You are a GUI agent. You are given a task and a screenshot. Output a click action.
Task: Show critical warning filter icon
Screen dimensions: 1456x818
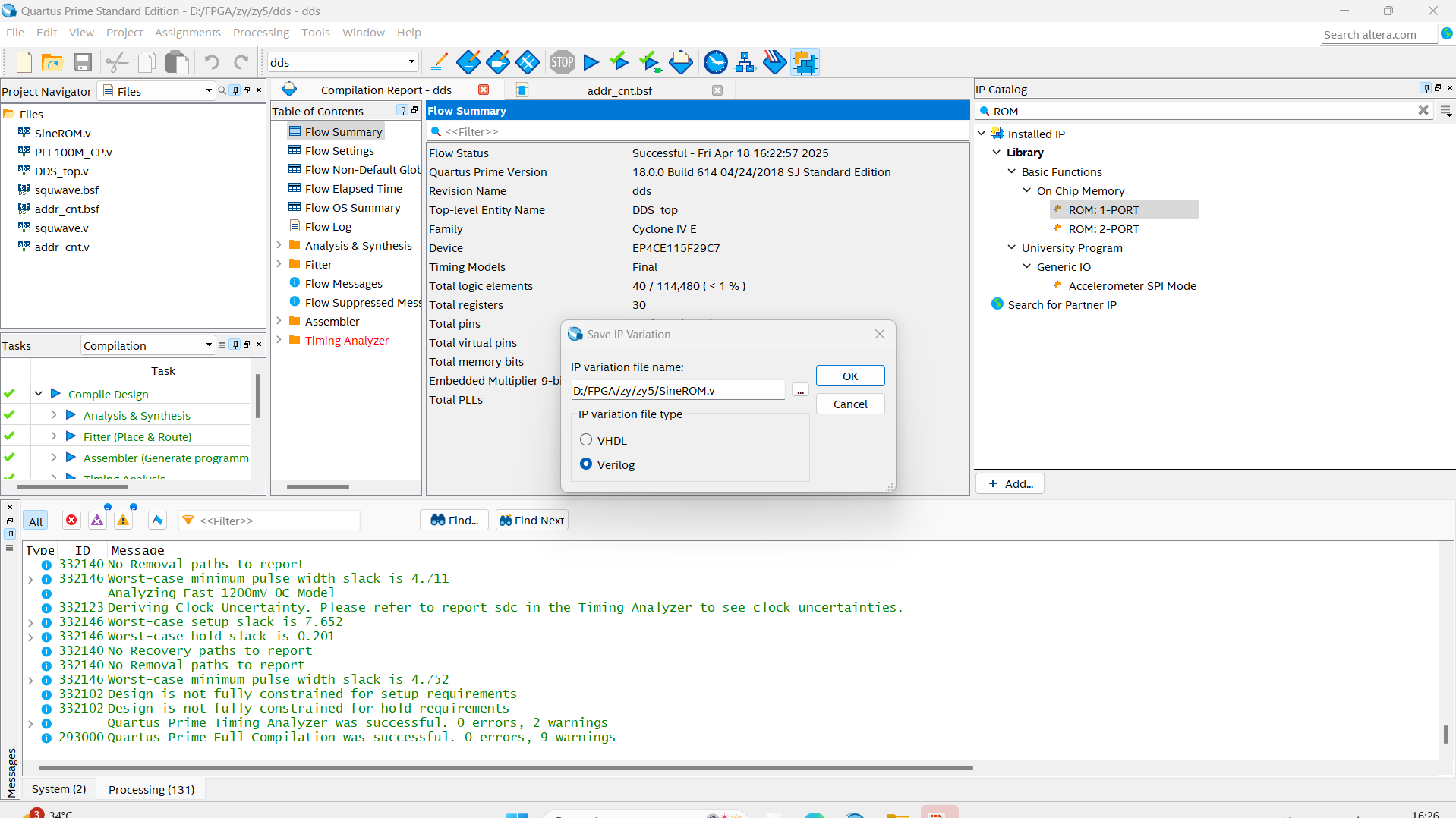[x=97, y=521]
